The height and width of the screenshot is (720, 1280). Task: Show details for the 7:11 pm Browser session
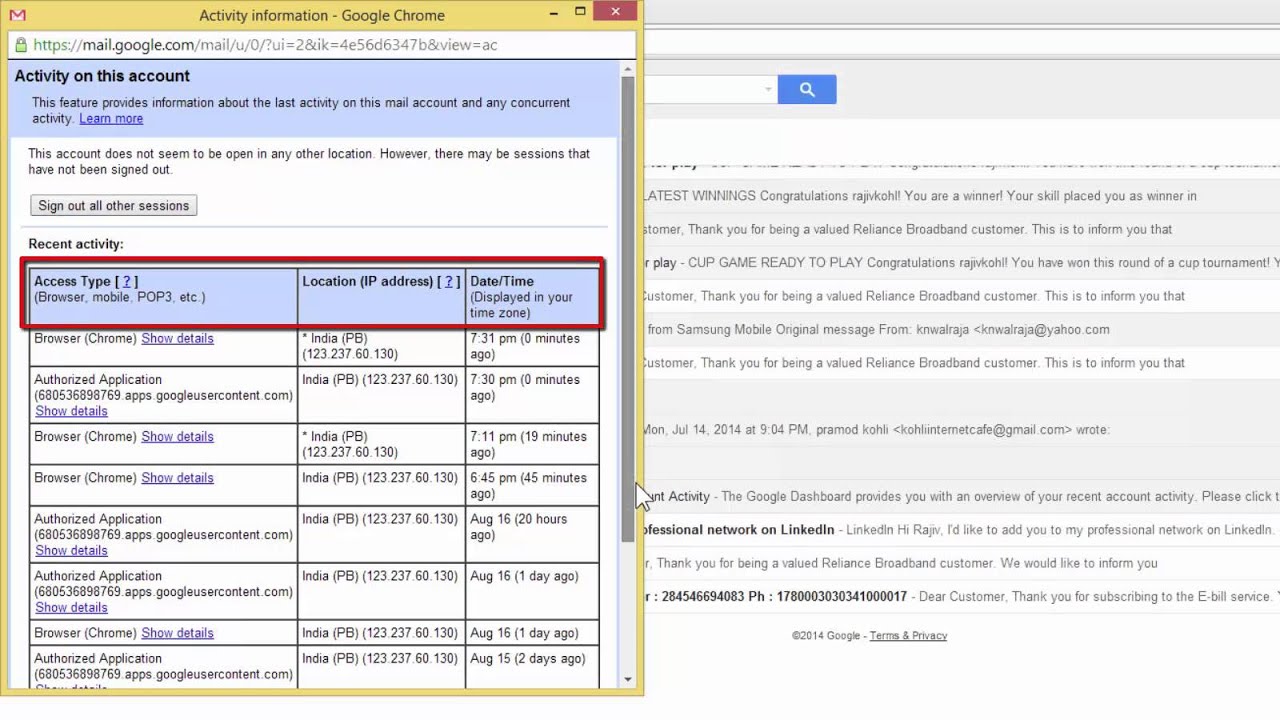177,436
